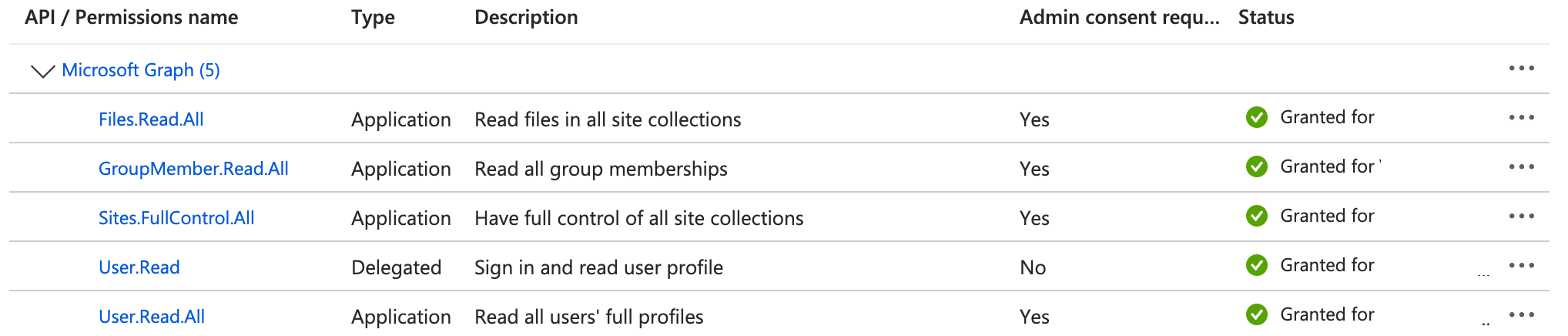Open the ellipsis menu for User.Read.All

tap(1521, 315)
